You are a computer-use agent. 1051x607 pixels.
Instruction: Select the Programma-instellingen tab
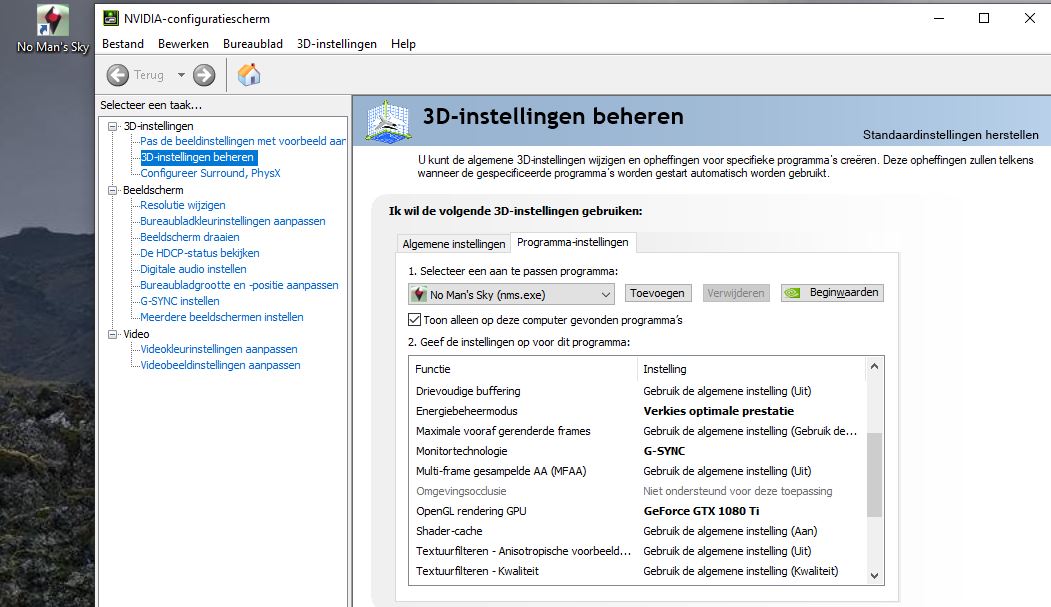(573, 242)
